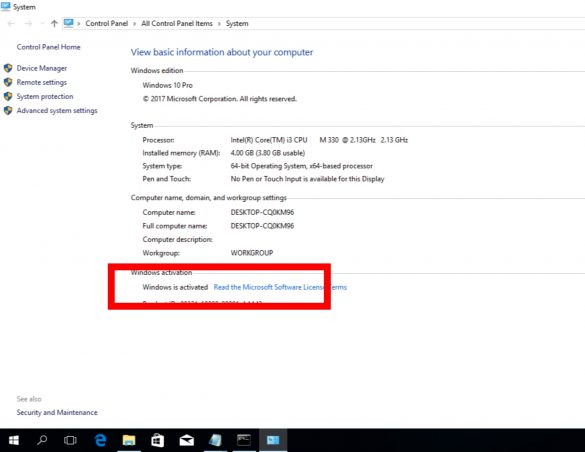
Task: Select All Control Panel Items breadcrumb
Action: (x=177, y=23)
